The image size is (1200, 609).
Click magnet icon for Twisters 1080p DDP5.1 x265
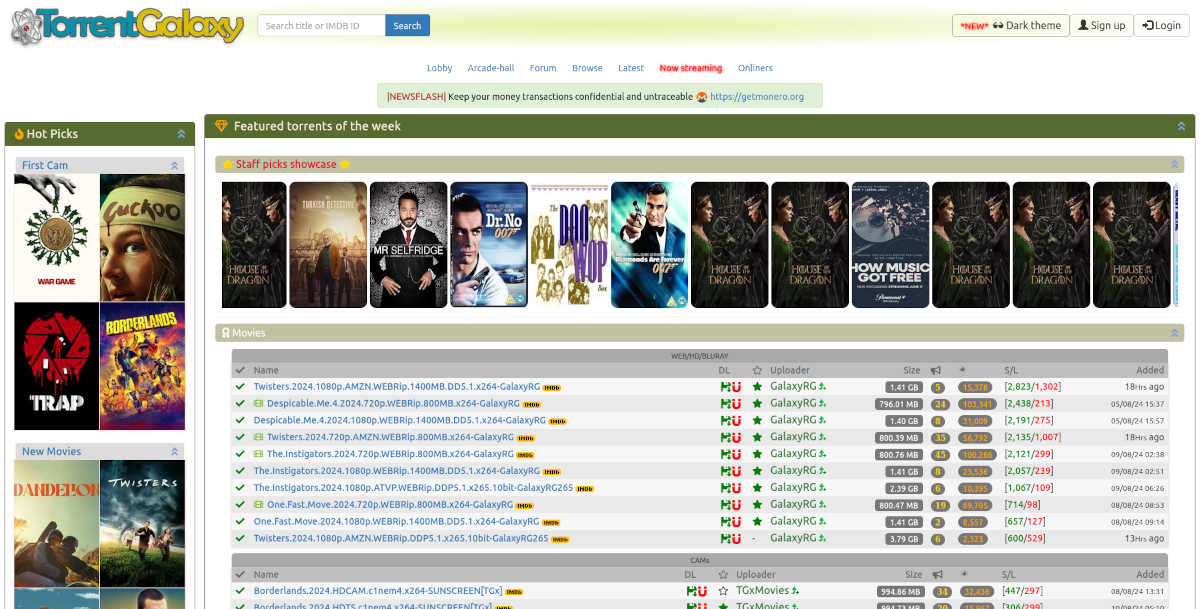pyautogui.click(x=736, y=538)
